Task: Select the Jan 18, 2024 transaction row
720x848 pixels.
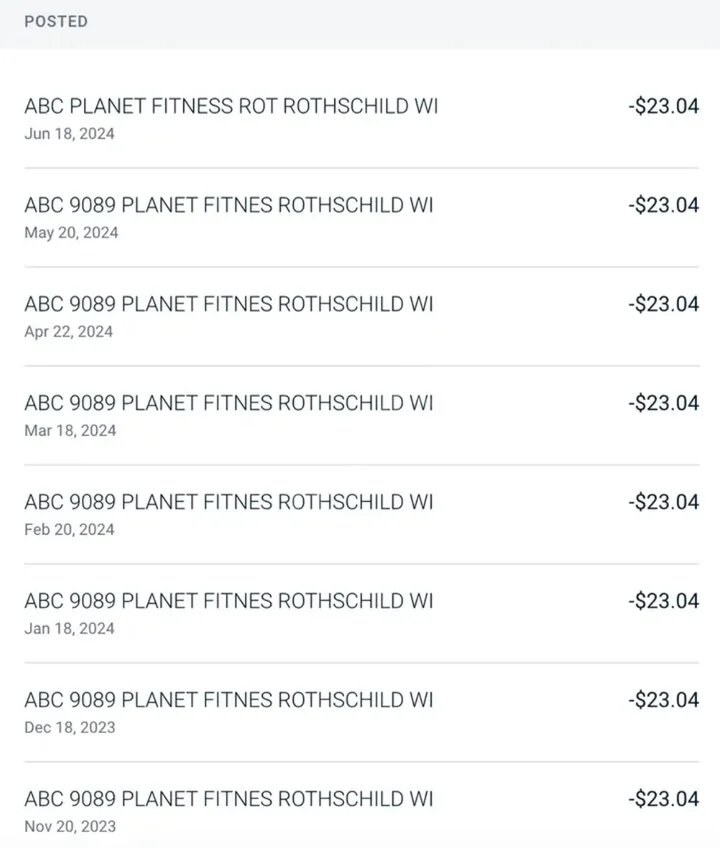Action: 360,614
